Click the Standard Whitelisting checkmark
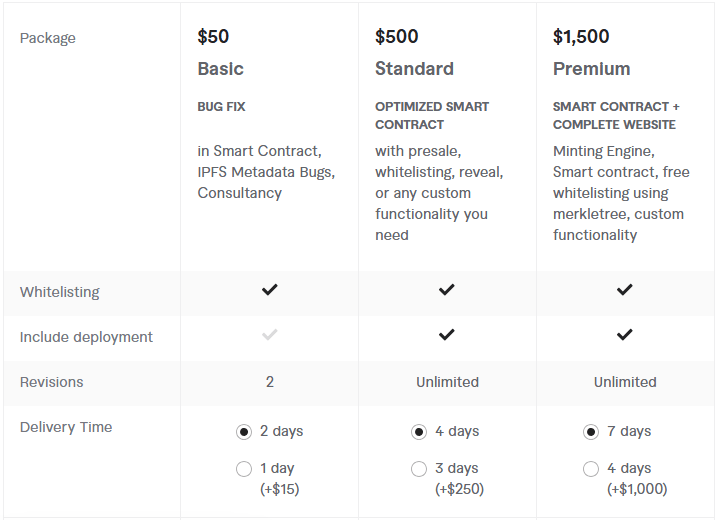Image resolution: width=718 pixels, height=520 pixels. pos(447,290)
